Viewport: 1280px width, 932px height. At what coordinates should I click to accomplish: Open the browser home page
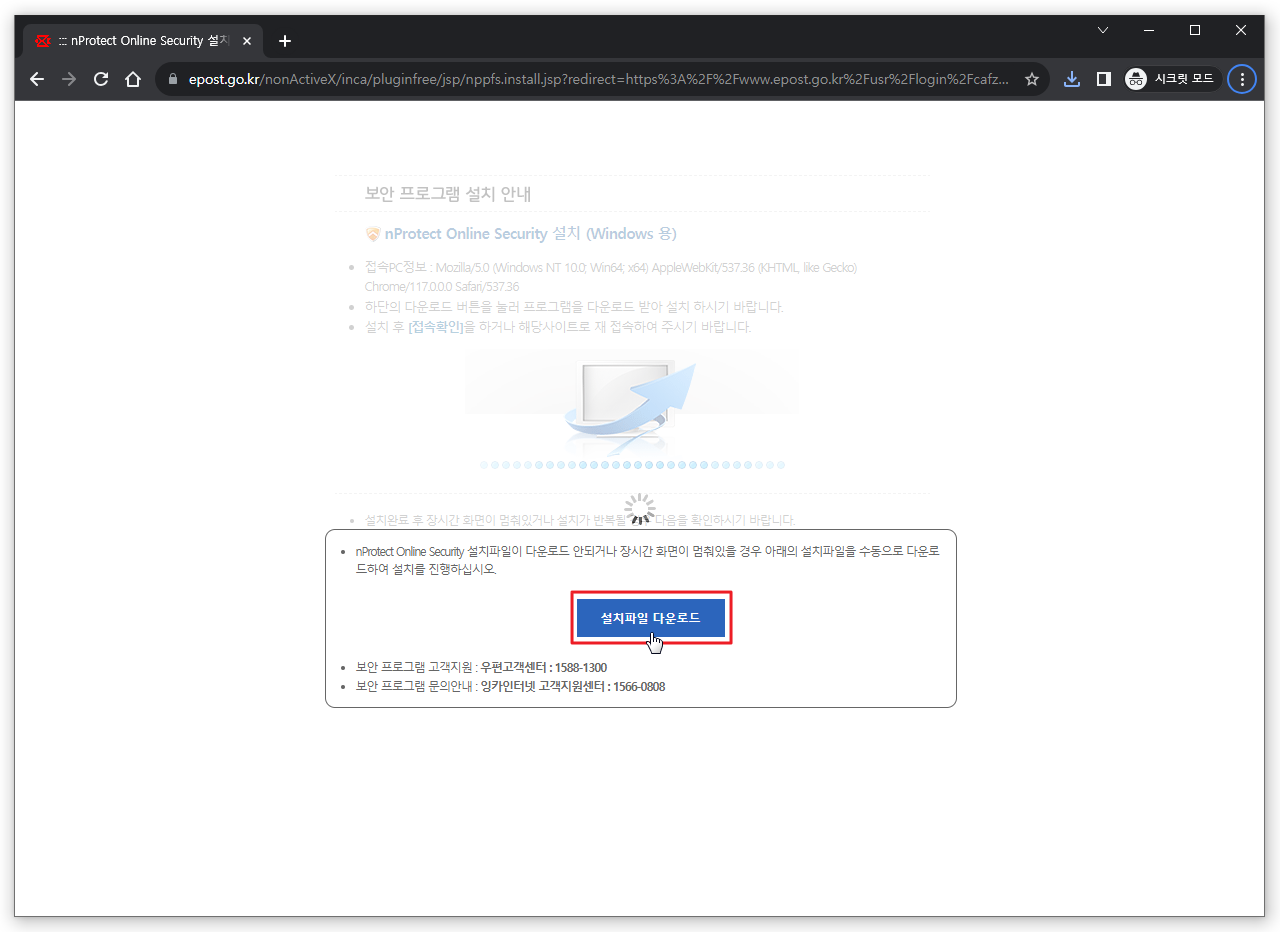(x=133, y=79)
